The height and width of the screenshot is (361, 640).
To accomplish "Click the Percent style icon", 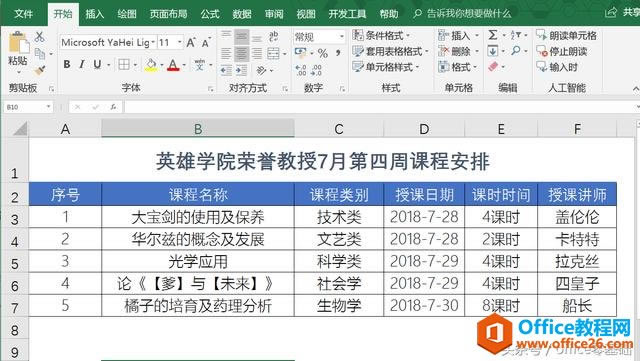I will click(x=323, y=53).
